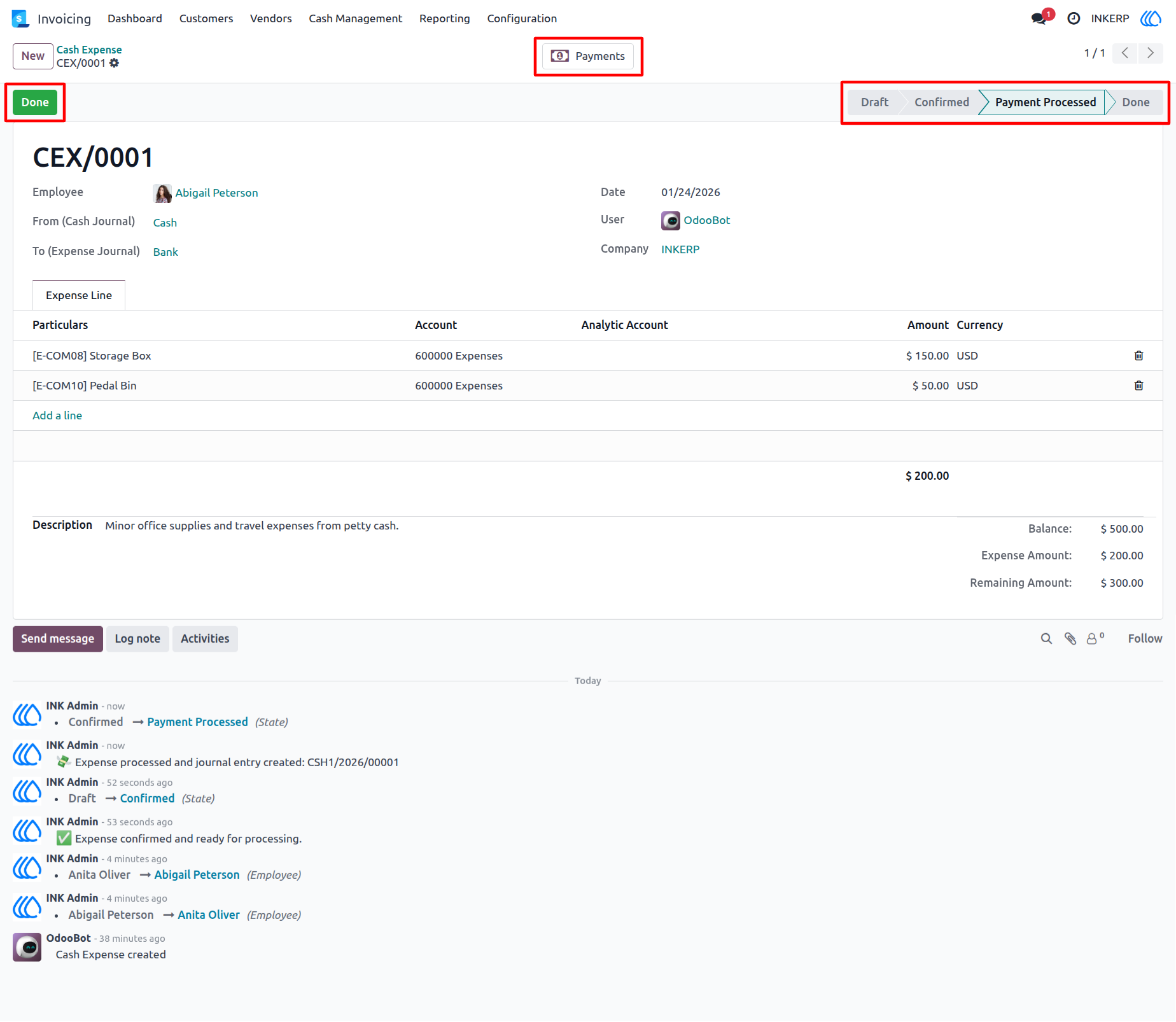Click the [E-COM08] Storage Box cell
This screenshot has width=1176, height=1022.
[92, 356]
